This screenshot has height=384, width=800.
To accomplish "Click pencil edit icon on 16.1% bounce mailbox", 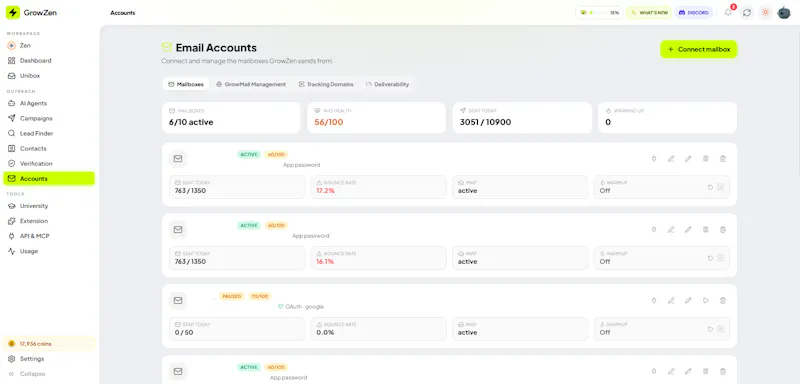I will tap(688, 229).
